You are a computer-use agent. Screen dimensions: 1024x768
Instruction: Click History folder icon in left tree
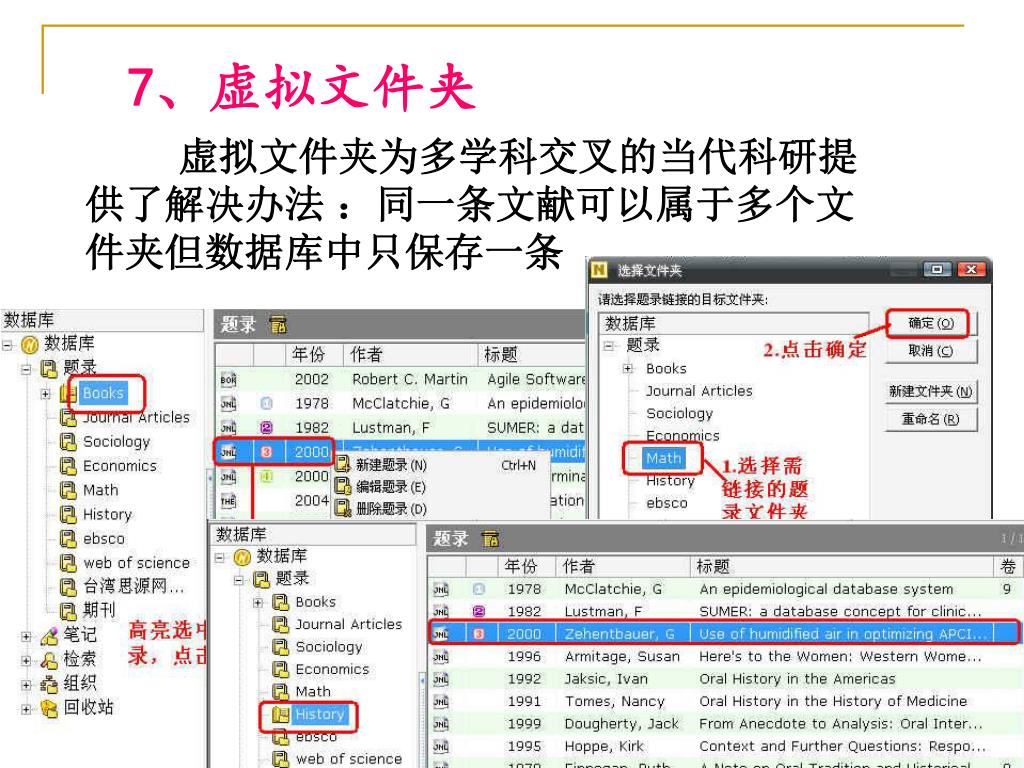click(68, 515)
